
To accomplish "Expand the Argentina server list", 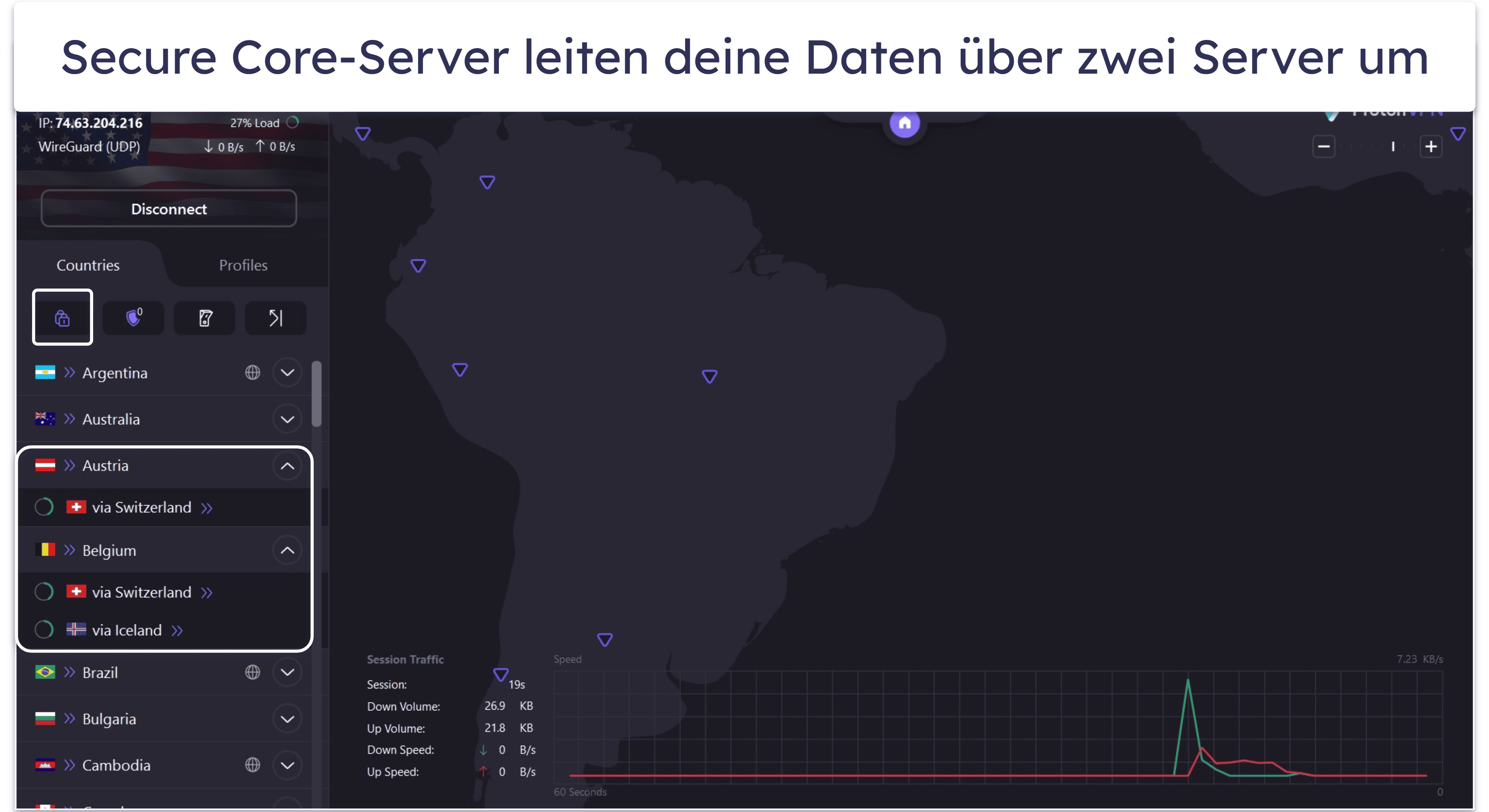I will pos(287,372).
